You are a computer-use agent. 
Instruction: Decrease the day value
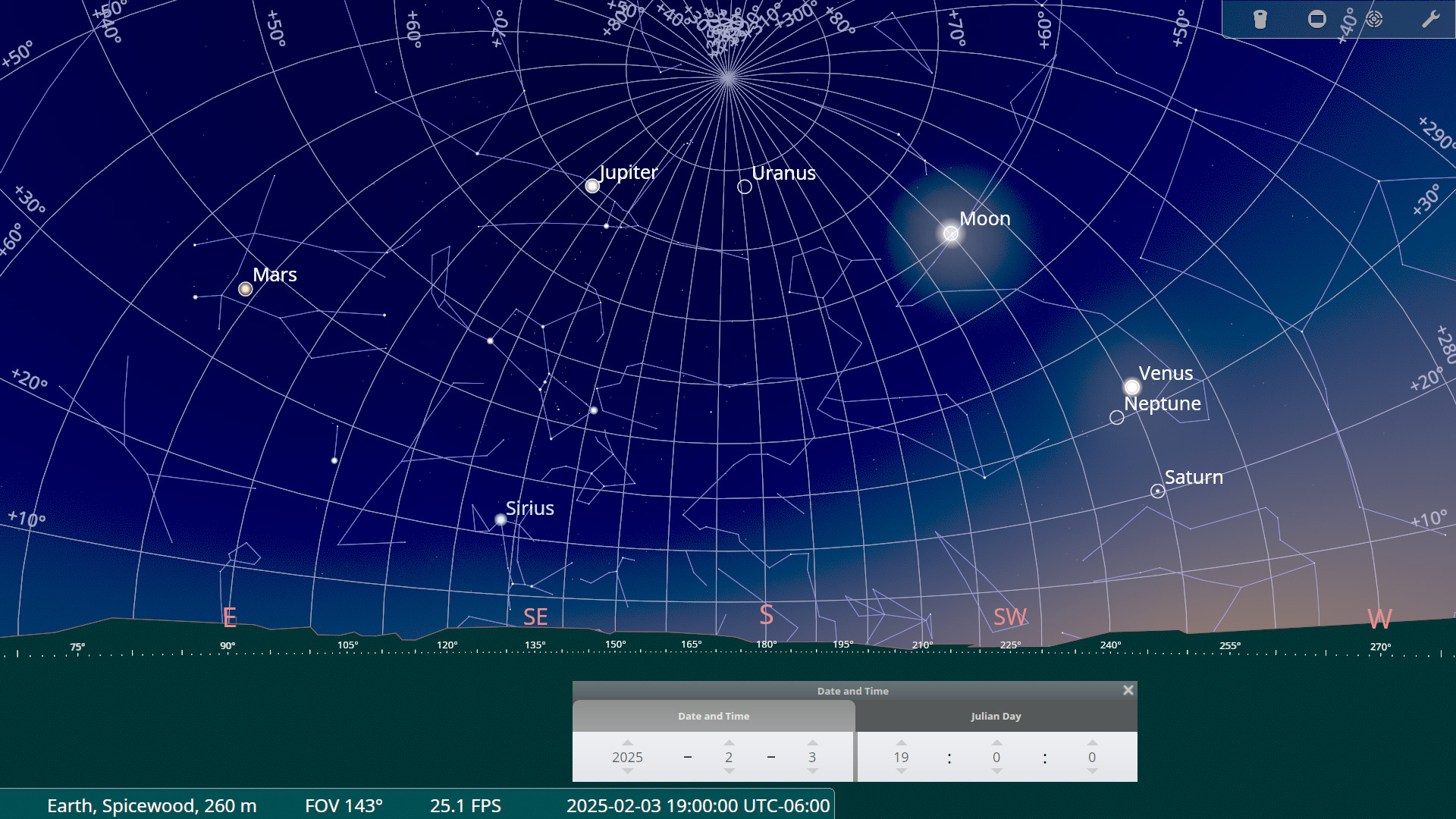(x=812, y=771)
